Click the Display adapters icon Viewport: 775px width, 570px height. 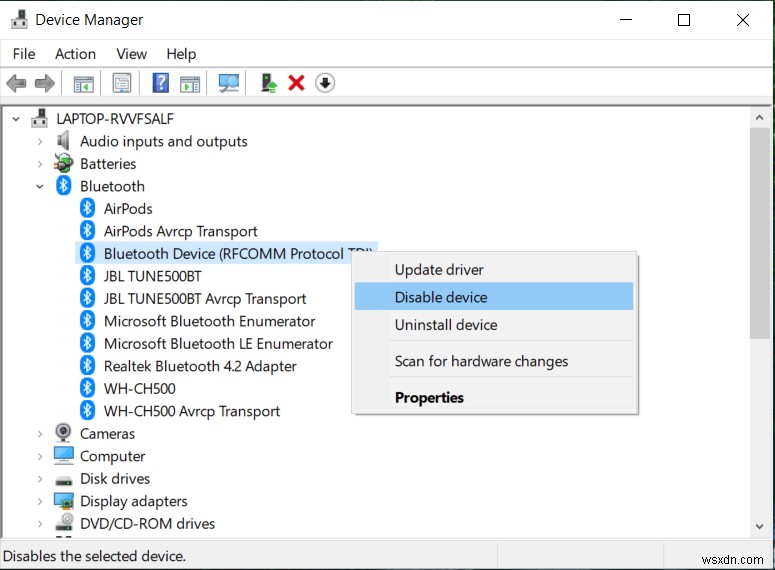click(x=64, y=501)
